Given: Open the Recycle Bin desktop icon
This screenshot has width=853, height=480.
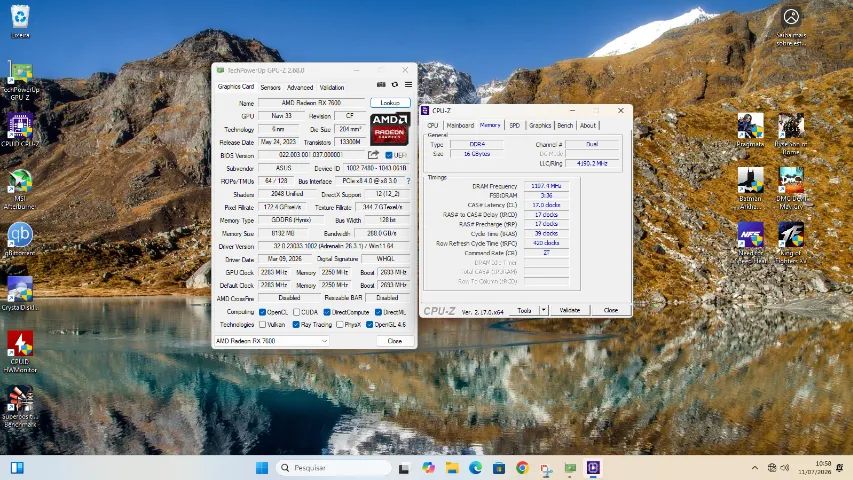Looking at the screenshot, I should tap(20, 22).
